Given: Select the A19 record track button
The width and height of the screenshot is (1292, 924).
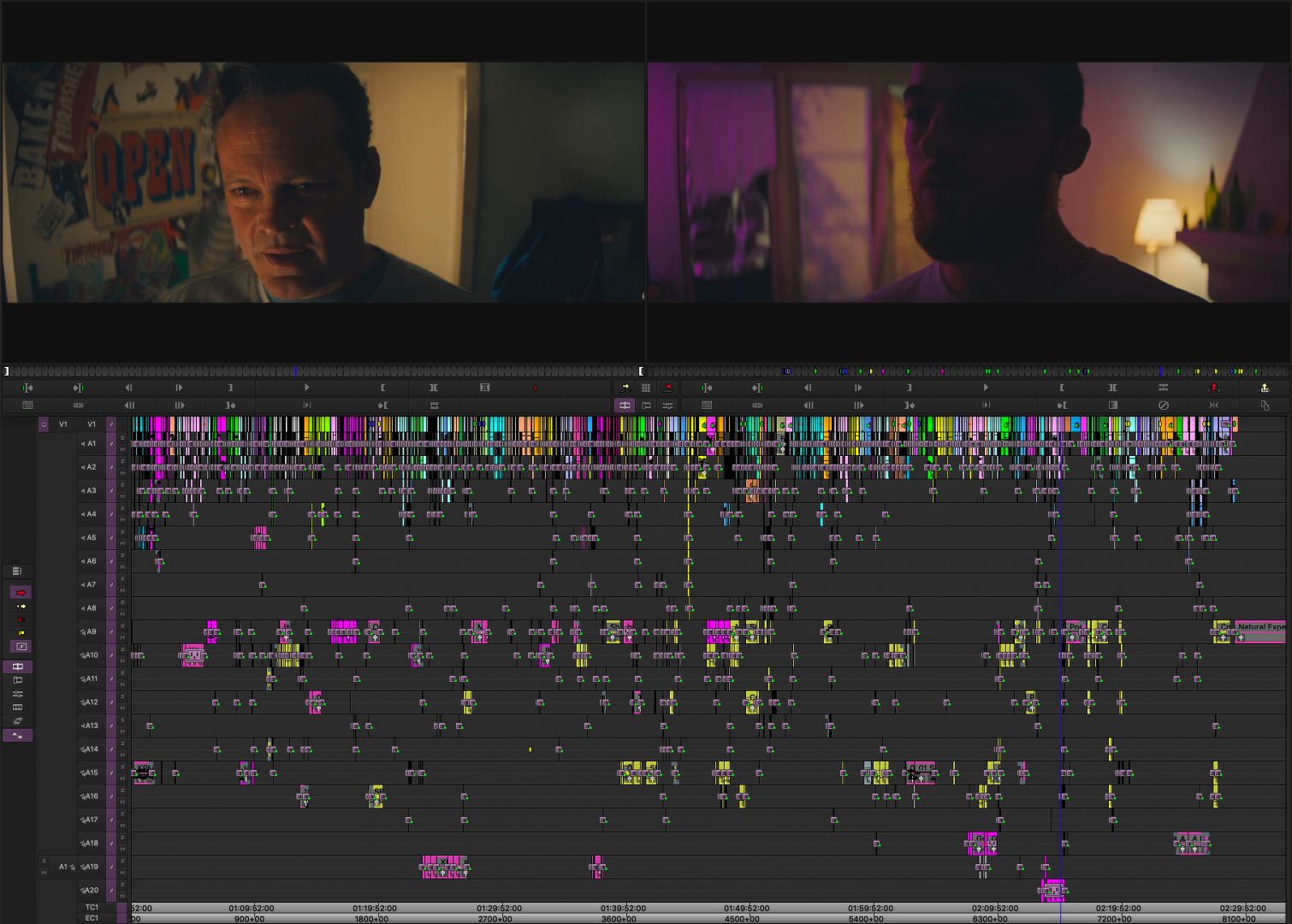Looking at the screenshot, I should point(91,867).
